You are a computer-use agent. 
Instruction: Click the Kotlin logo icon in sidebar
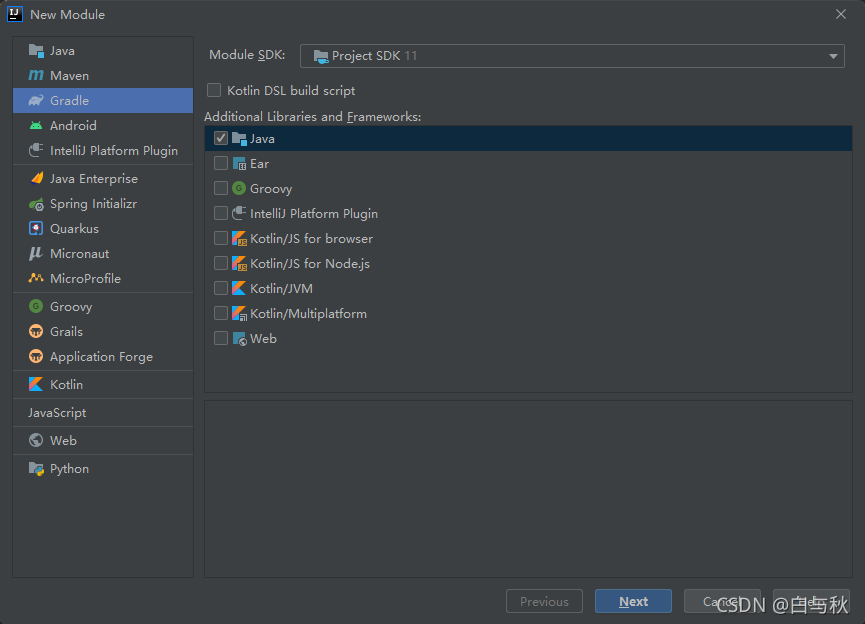(x=36, y=385)
